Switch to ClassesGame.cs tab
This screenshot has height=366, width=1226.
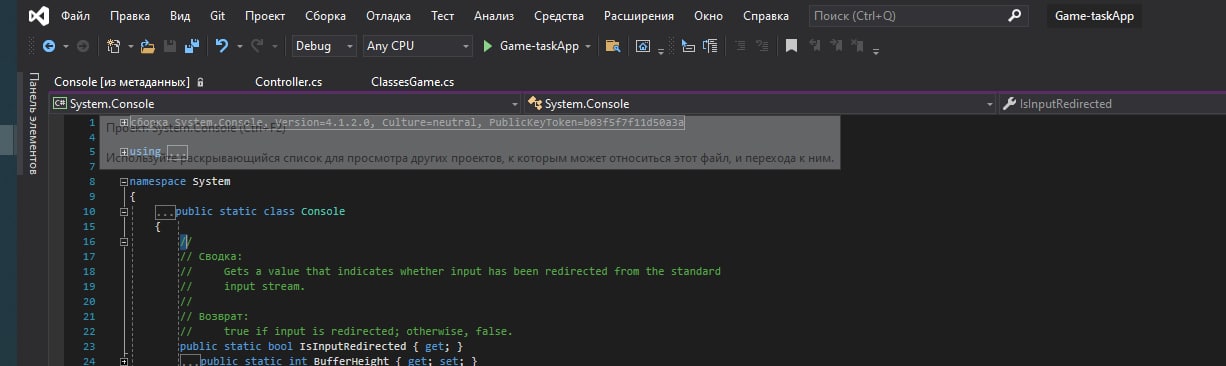[x=412, y=82]
